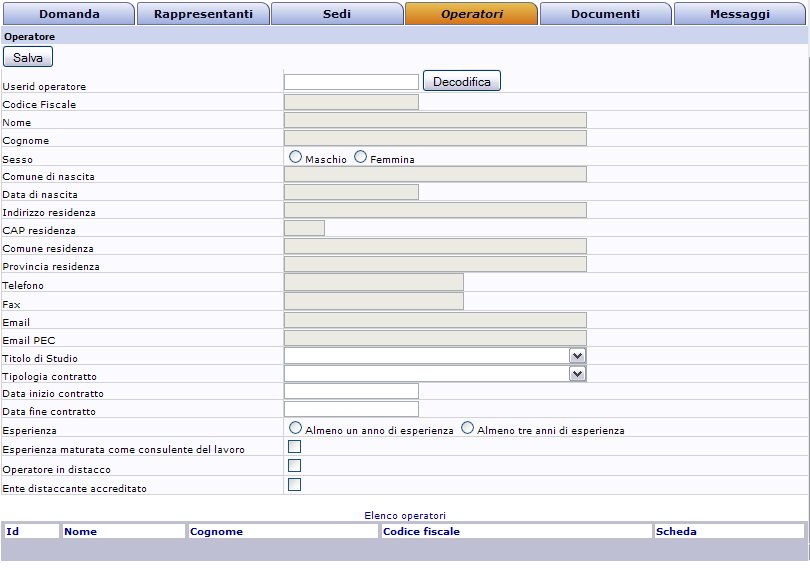Tick the Ente distaccante accreditato checkbox
The width and height of the screenshot is (810, 570).
click(x=294, y=484)
